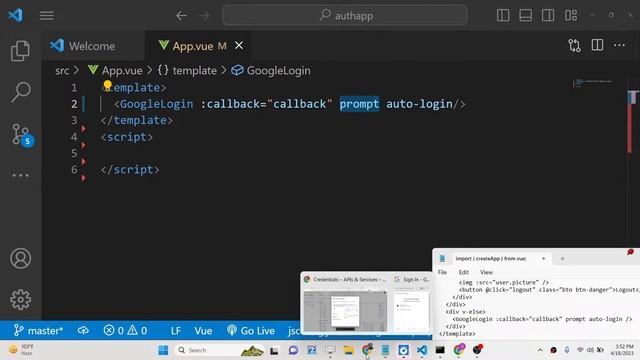Toggle the primary side bar layout icon

coord(503,16)
